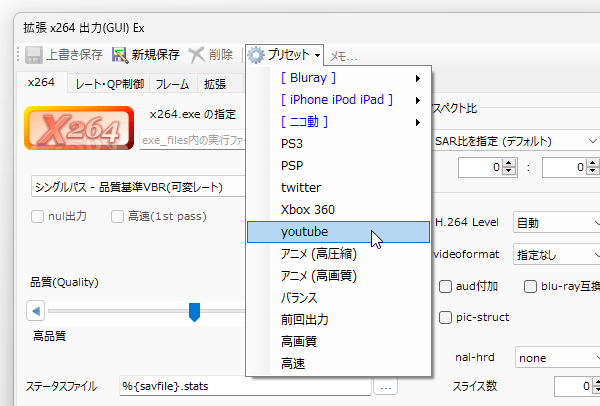Choose the Xbox 360 preset
Screen dimensions: 600x406
[339, 210]
